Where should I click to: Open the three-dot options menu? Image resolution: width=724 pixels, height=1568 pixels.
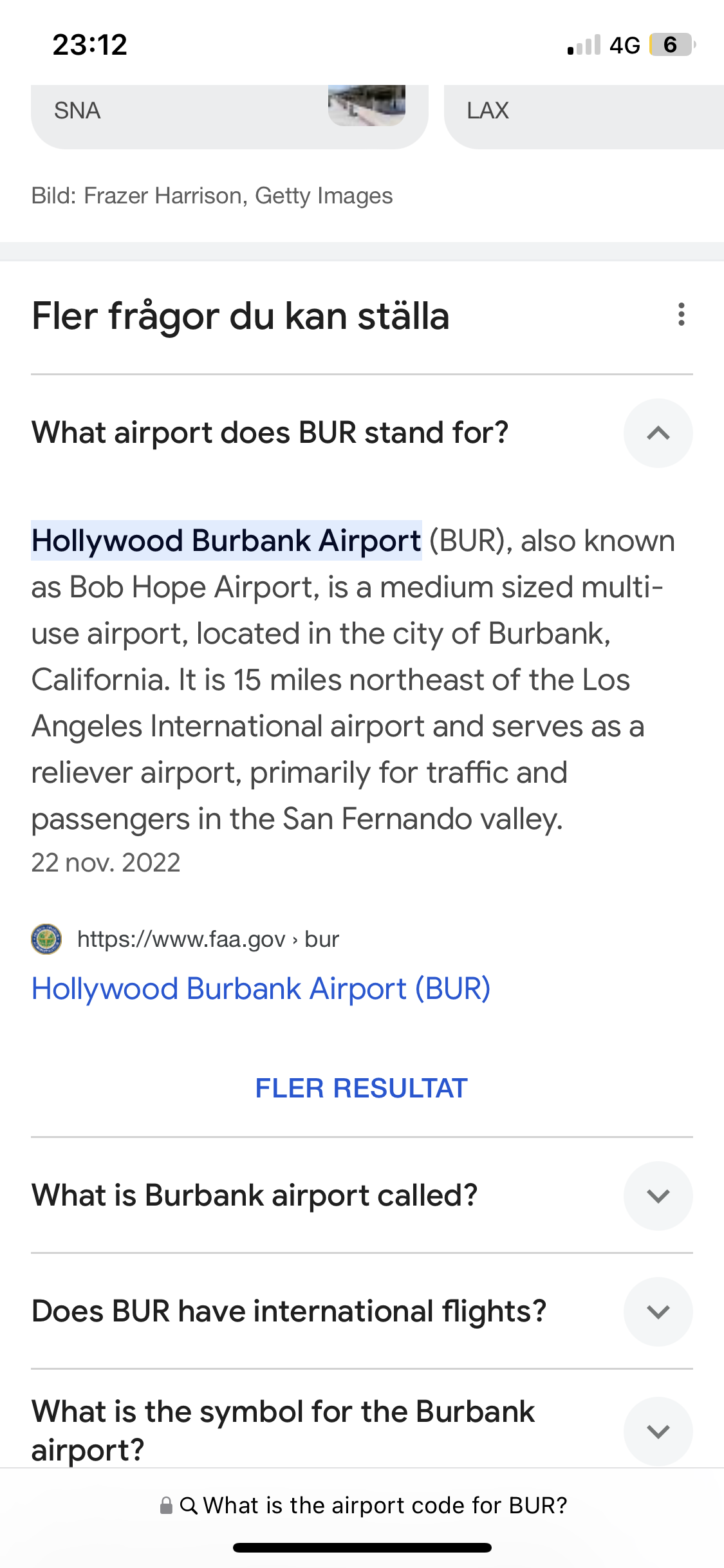coord(681,315)
